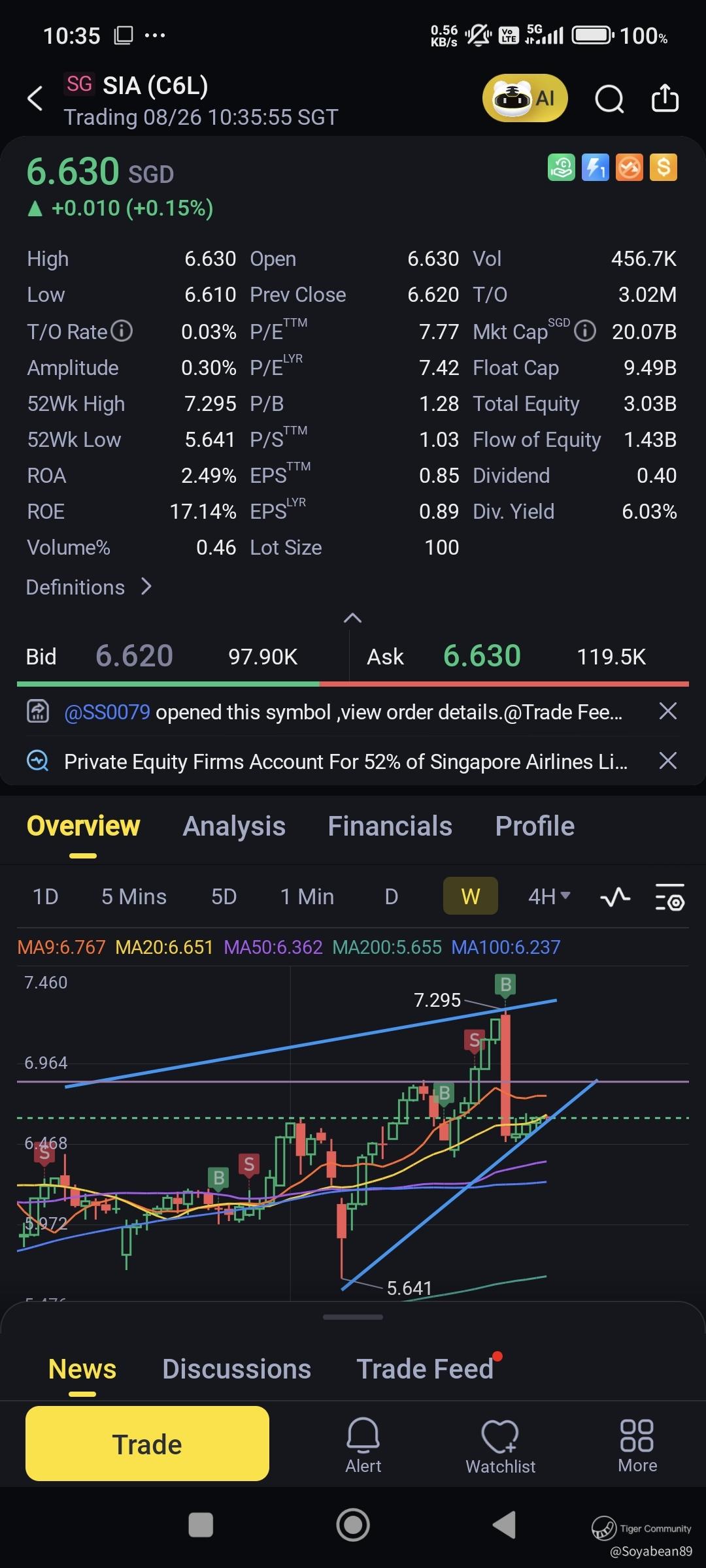Tap MA20:6.651 indicator label
This screenshot has height=1568, width=706.
pyautogui.click(x=164, y=947)
